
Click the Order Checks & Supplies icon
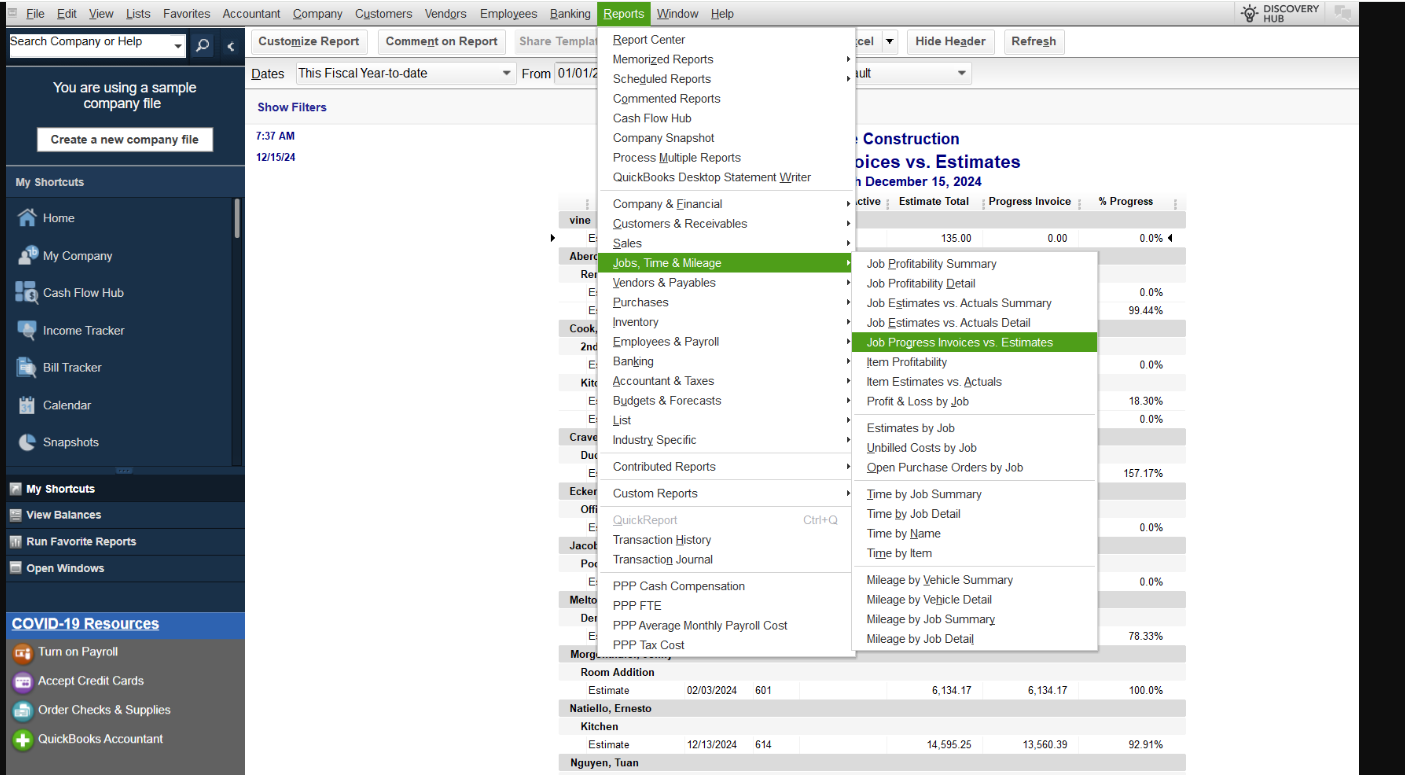(22, 711)
